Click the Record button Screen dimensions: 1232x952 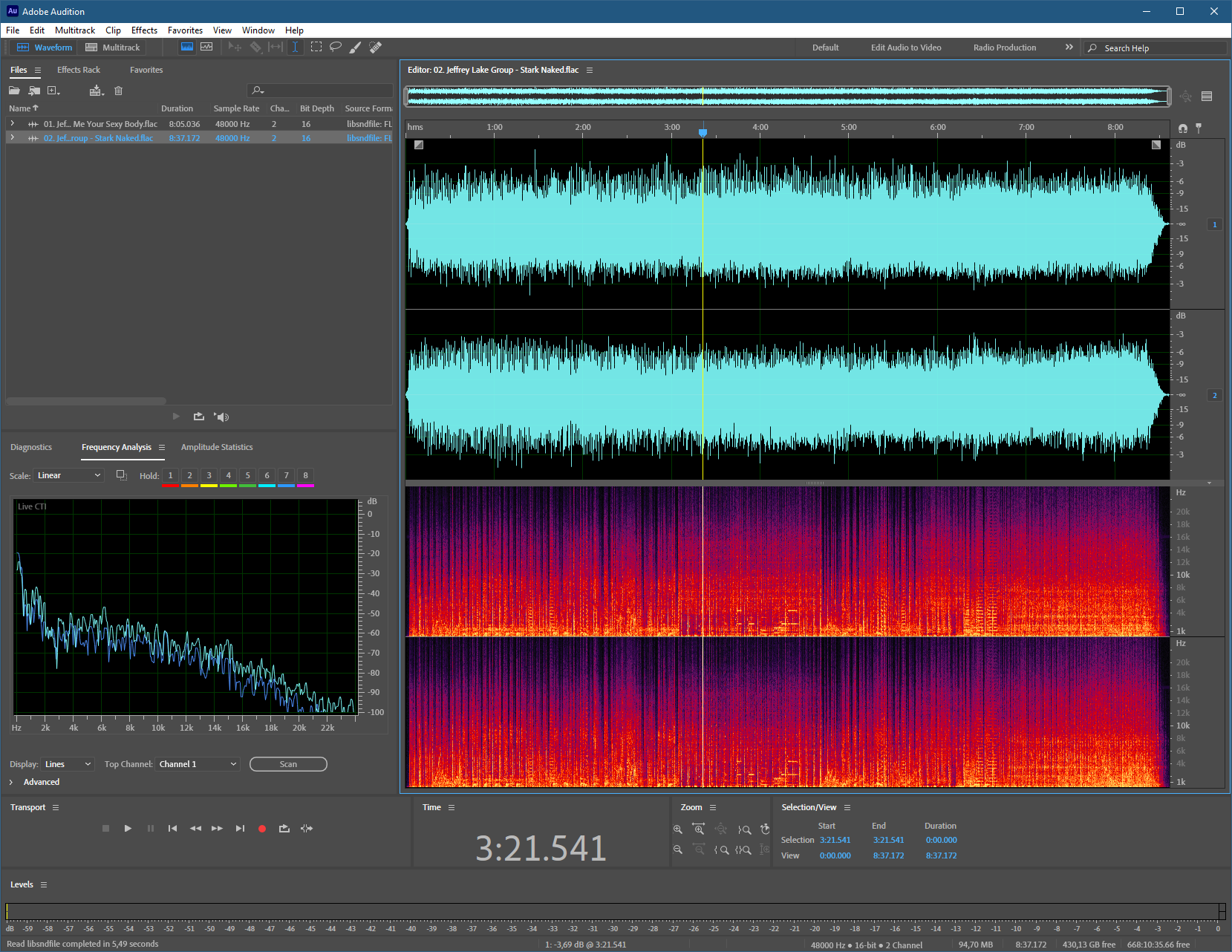(x=262, y=828)
